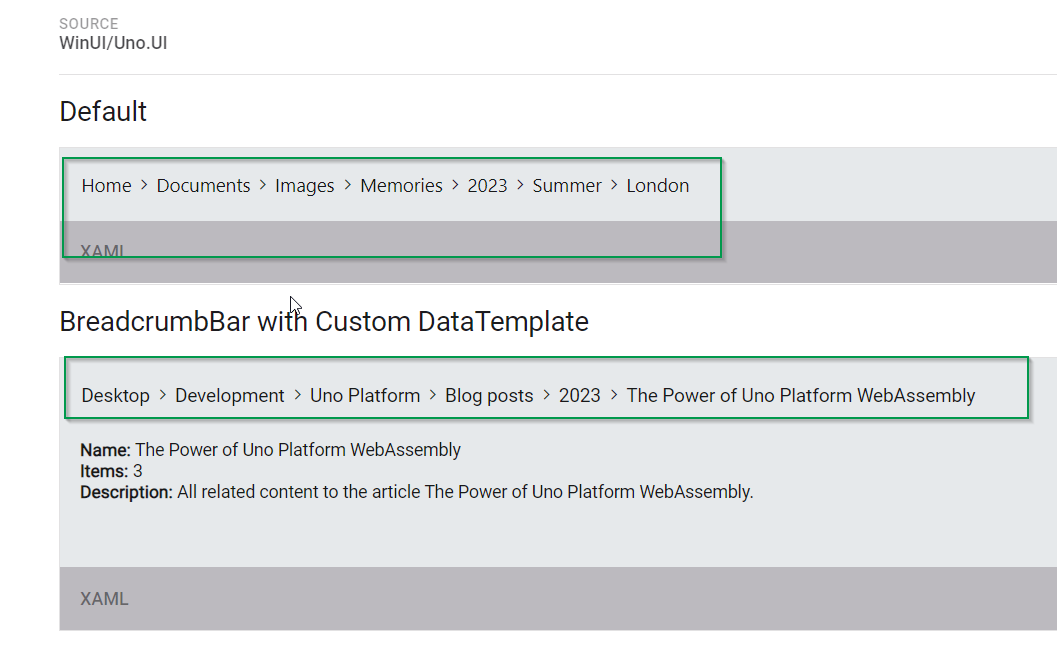Click the chevron between Home and Documents
Screen dimensions: 1057x658
tap(144, 185)
